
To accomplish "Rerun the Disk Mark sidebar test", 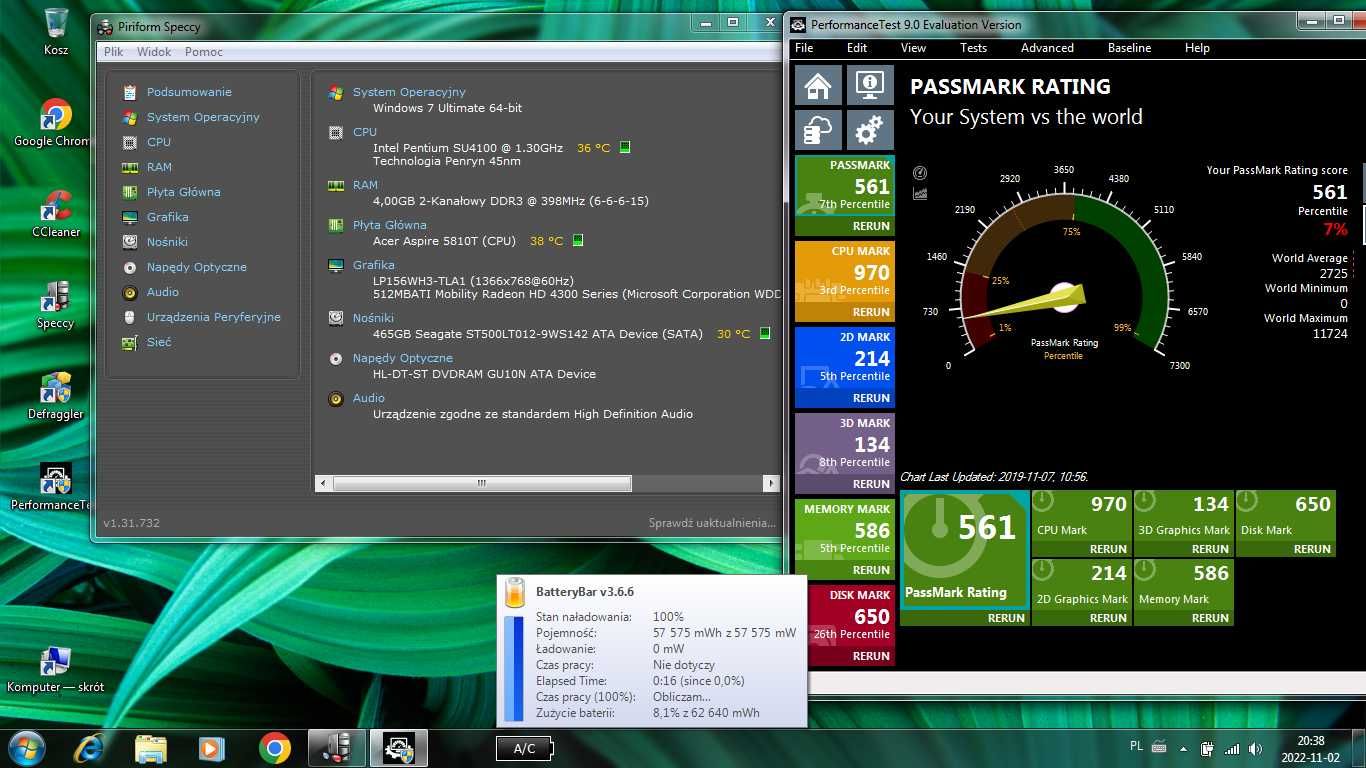I will click(x=871, y=656).
